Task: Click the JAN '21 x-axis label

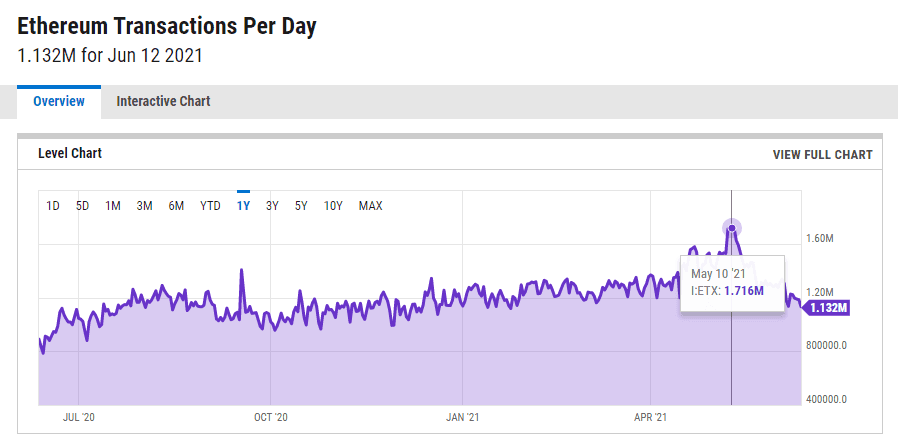Action: pyautogui.click(x=462, y=418)
